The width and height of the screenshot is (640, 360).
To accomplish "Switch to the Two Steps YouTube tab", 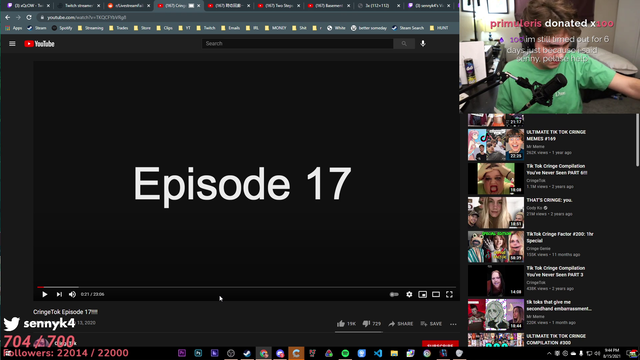I will point(278,6).
